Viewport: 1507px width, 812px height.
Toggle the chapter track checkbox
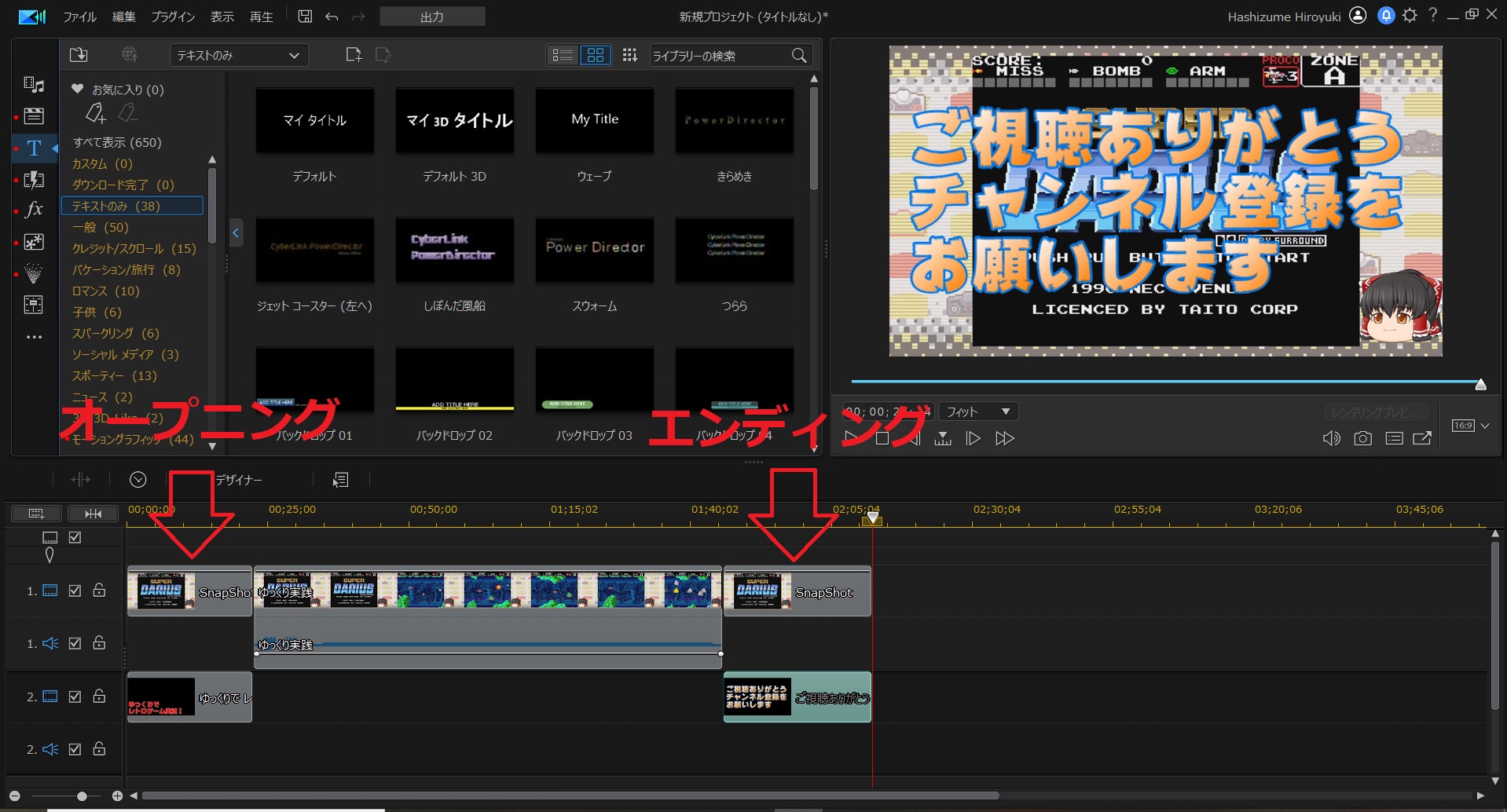(x=75, y=538)
